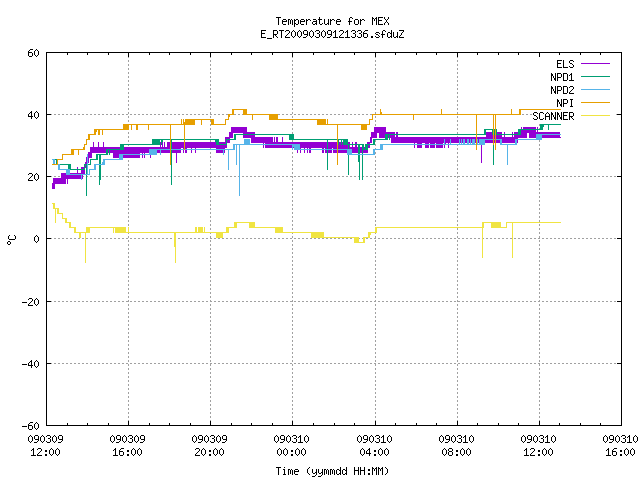Click the x-axis label 090309 12:00
This screenshot has height=480, width=640.
45,446
